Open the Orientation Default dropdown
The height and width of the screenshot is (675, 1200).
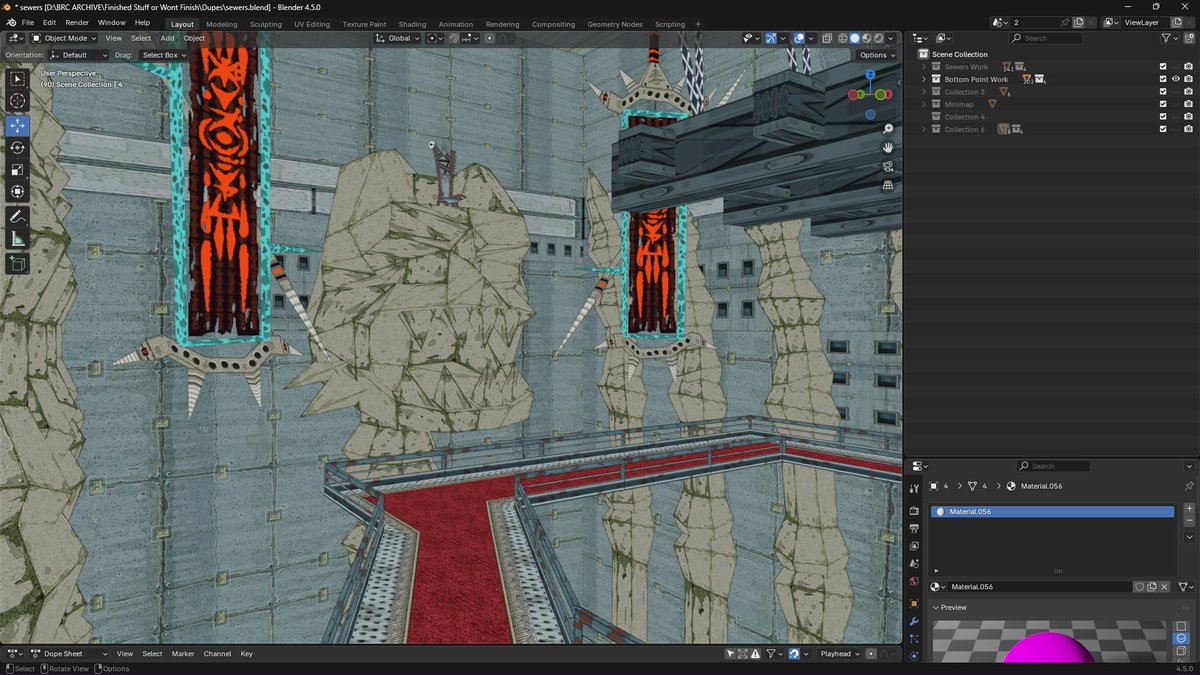point(79,55)
